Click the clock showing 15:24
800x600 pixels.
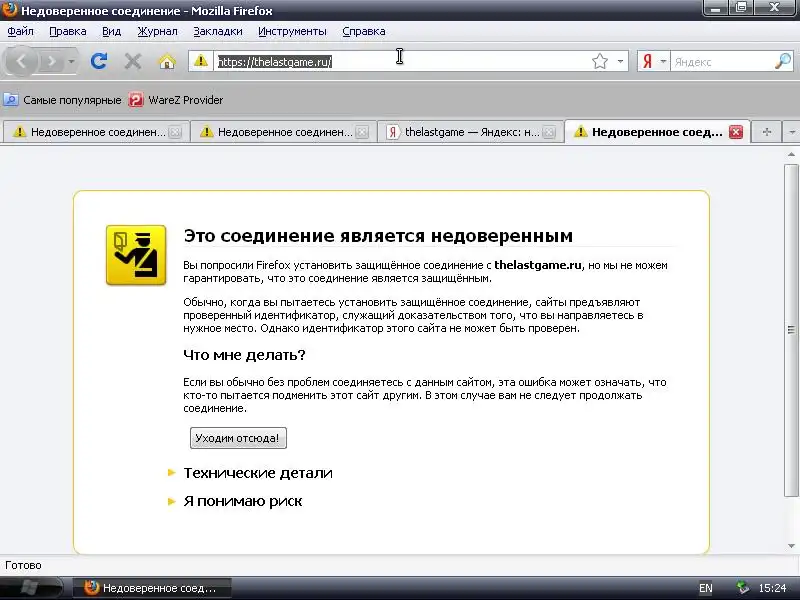point(772,588)
